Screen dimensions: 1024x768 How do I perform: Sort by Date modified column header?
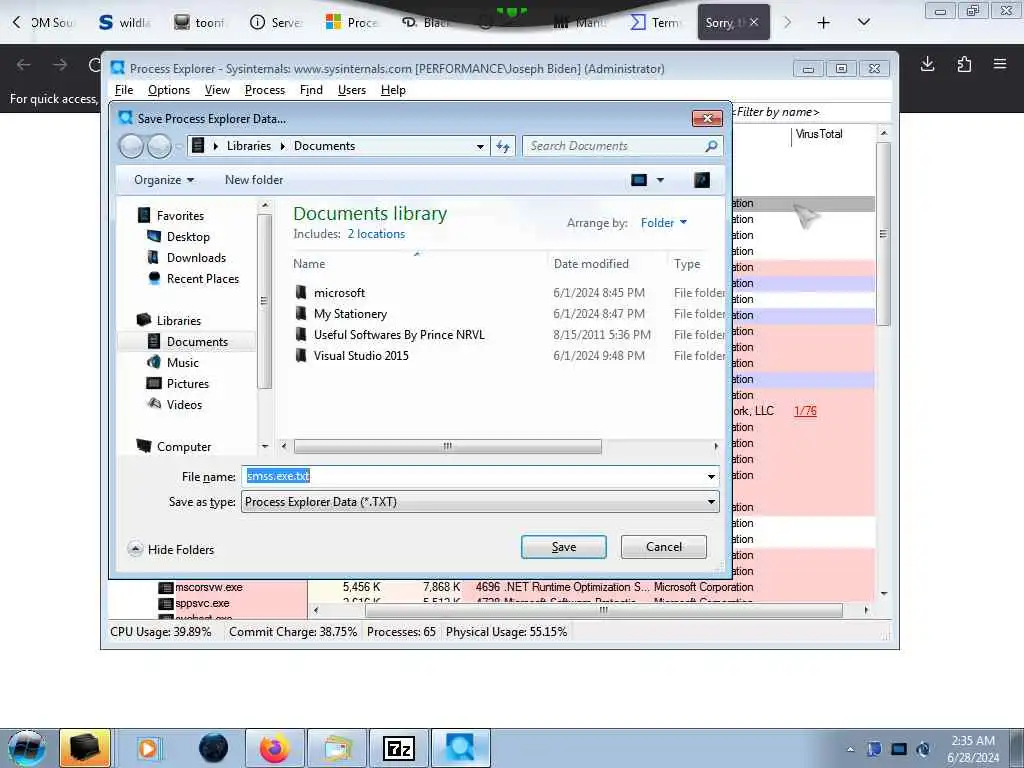591,264
